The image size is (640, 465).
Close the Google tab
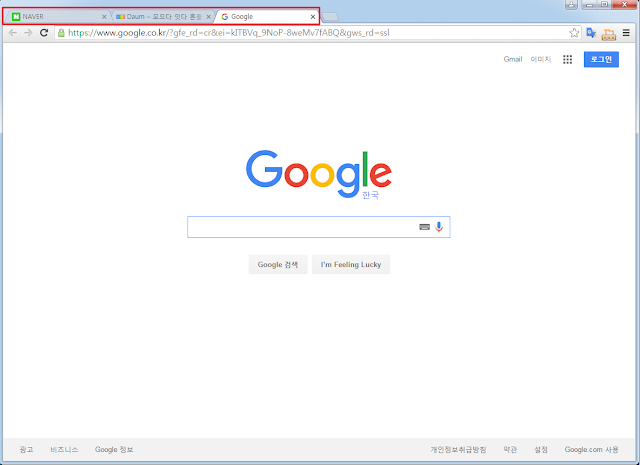click(x=313, y=17)
